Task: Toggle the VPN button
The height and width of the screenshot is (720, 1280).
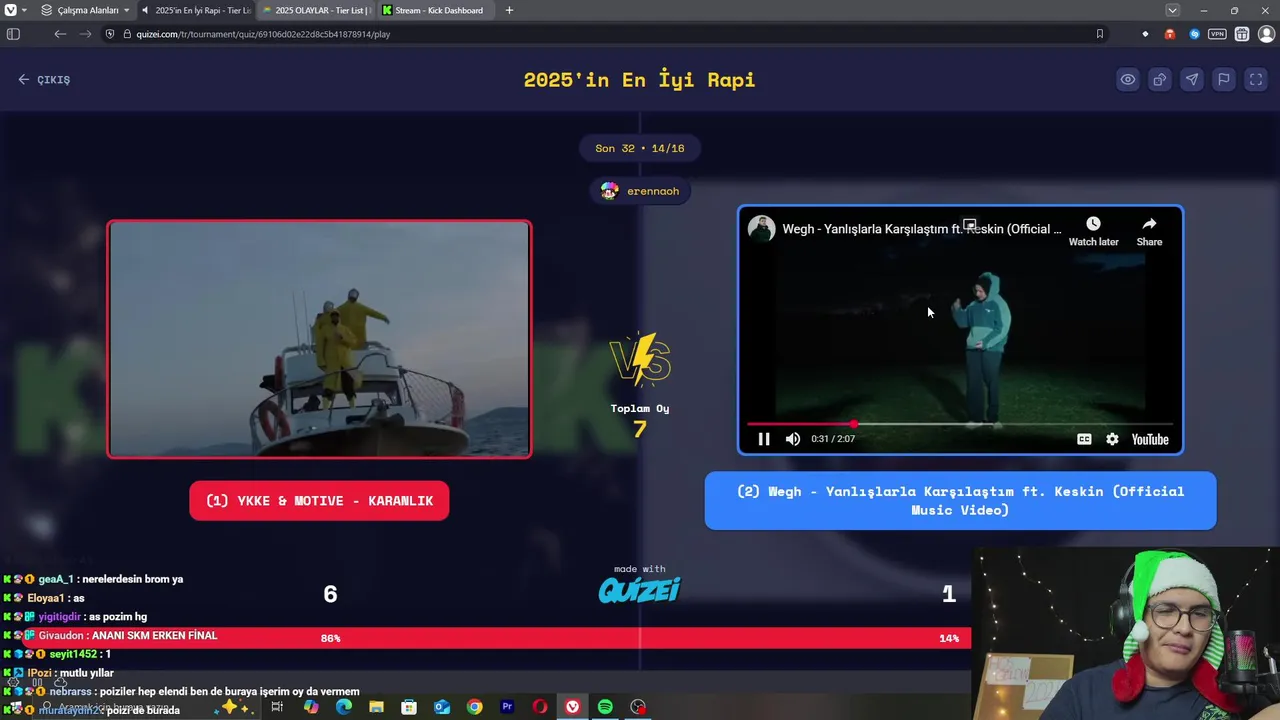Action: coord(1217,34)
